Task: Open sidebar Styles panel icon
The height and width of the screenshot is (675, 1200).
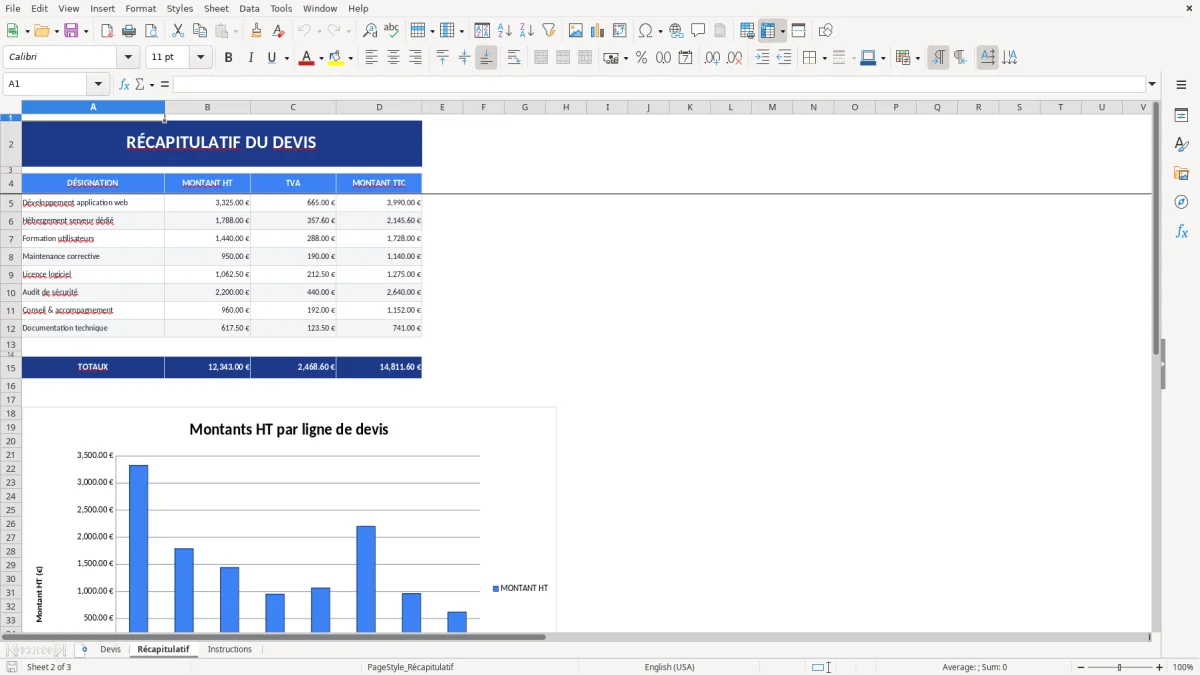Action: click(1181, 145)
